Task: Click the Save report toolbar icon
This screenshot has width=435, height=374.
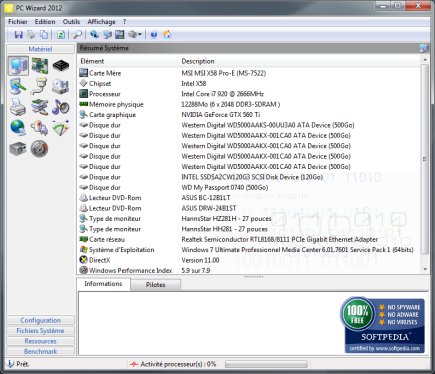Action: [18, 34]
